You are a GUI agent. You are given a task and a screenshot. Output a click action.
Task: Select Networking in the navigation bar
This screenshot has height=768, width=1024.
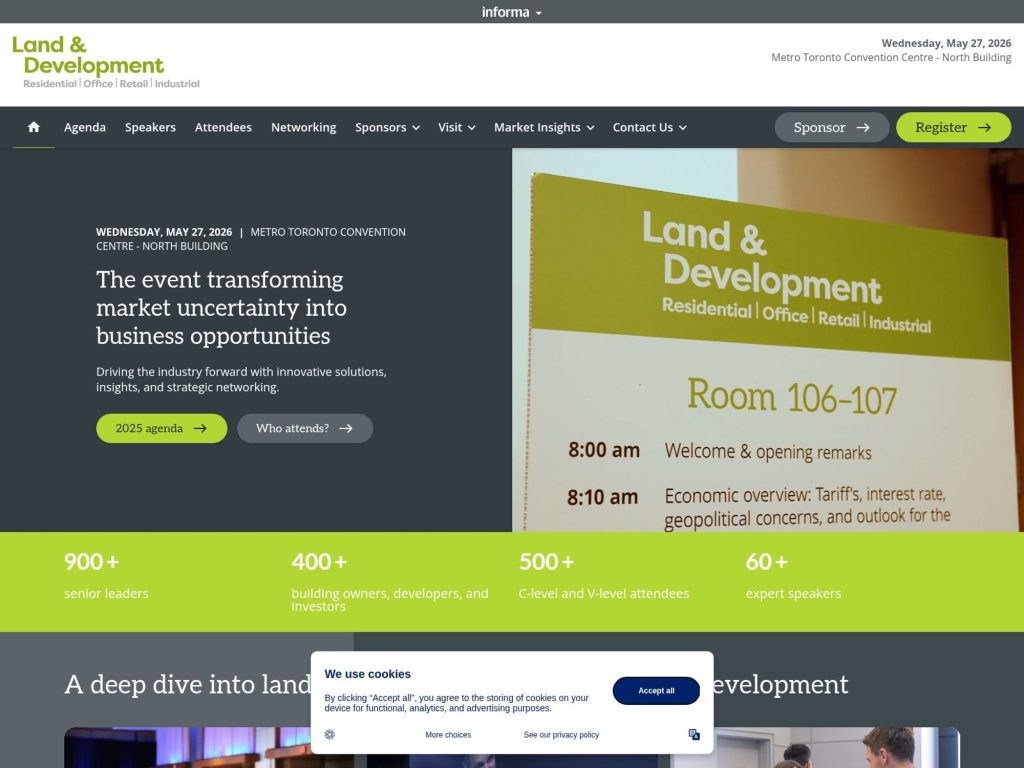pos(303,127)
